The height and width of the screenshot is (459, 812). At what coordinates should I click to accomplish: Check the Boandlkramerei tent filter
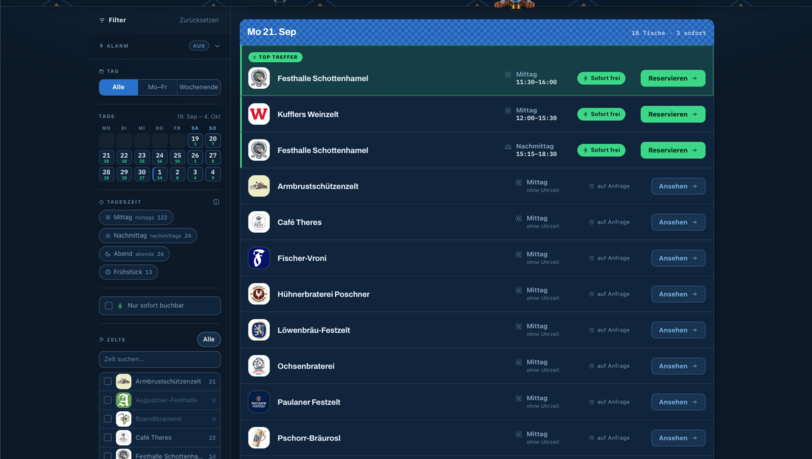click(108, 419)
